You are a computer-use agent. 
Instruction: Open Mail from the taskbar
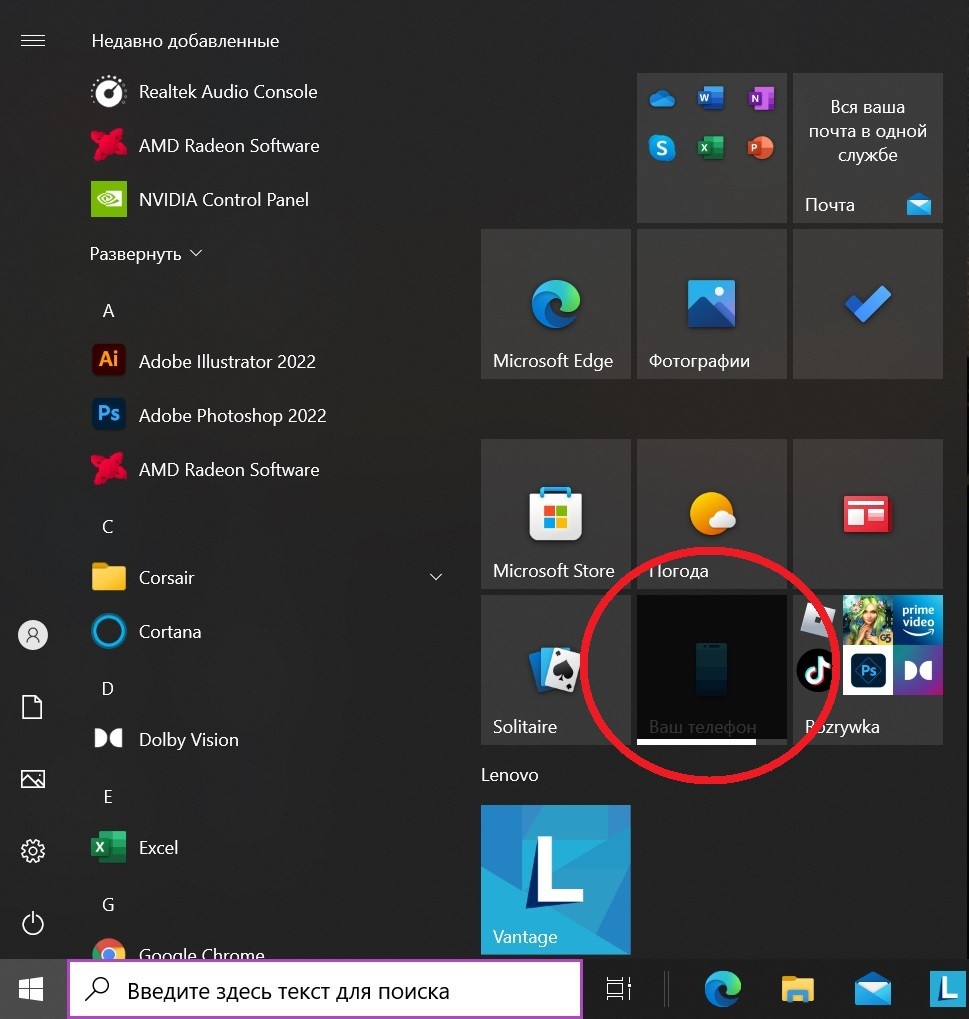872,989
